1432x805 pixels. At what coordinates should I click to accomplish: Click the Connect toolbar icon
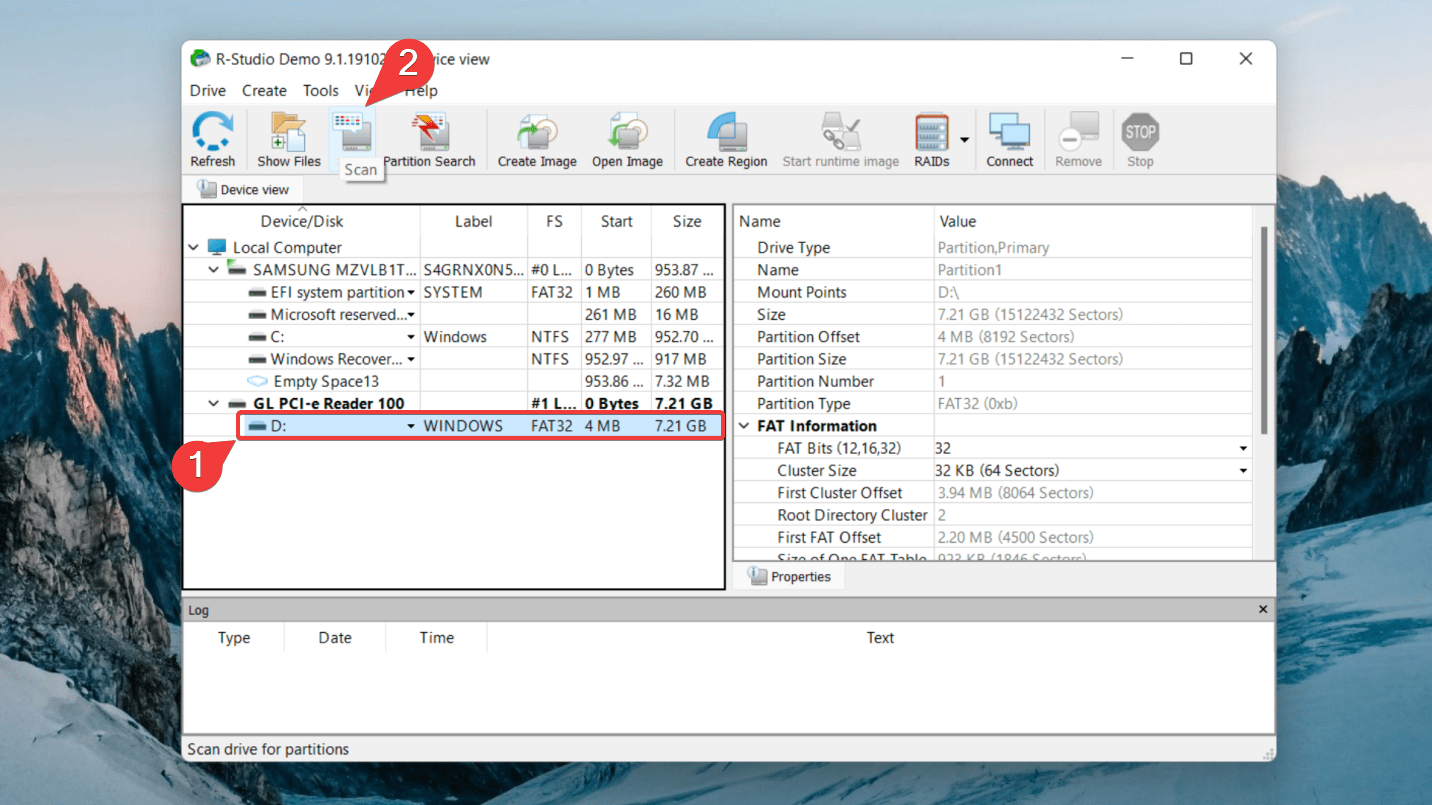[1010, 139]
